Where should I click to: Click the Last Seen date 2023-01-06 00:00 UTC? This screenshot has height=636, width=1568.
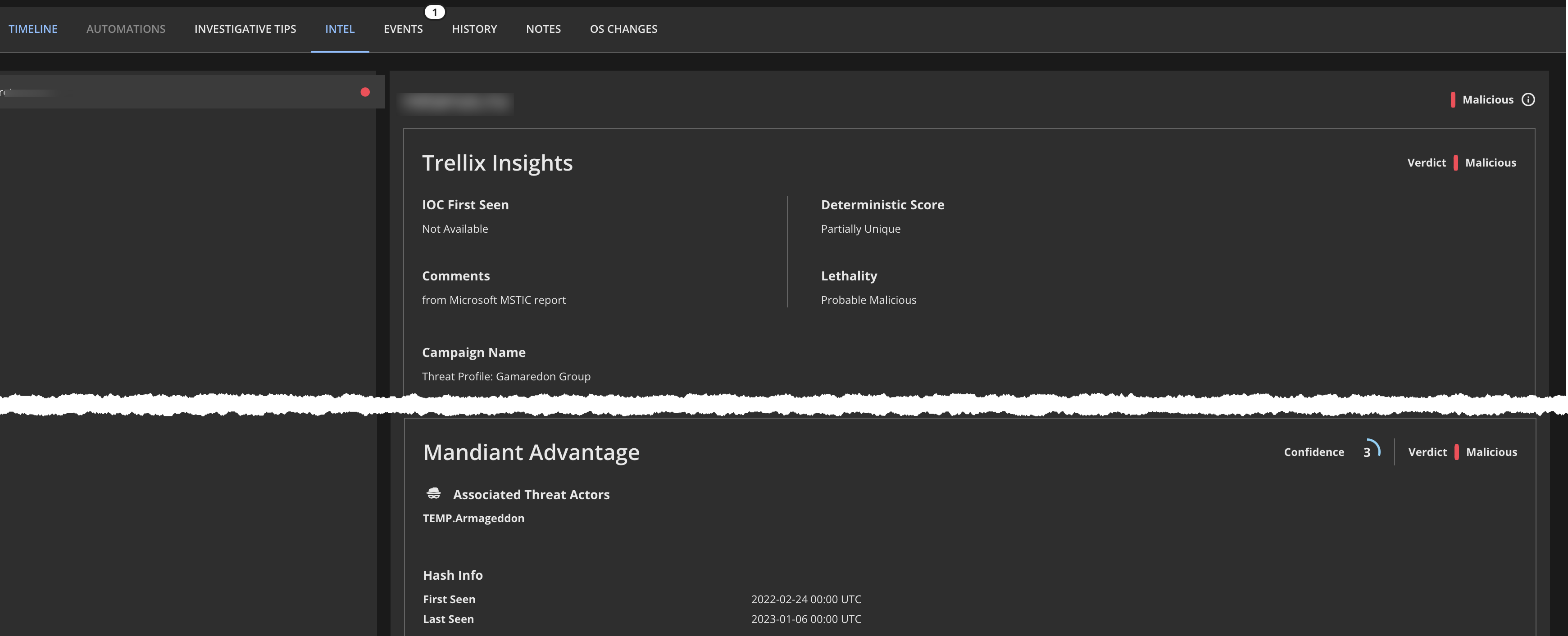coord(806,619)
